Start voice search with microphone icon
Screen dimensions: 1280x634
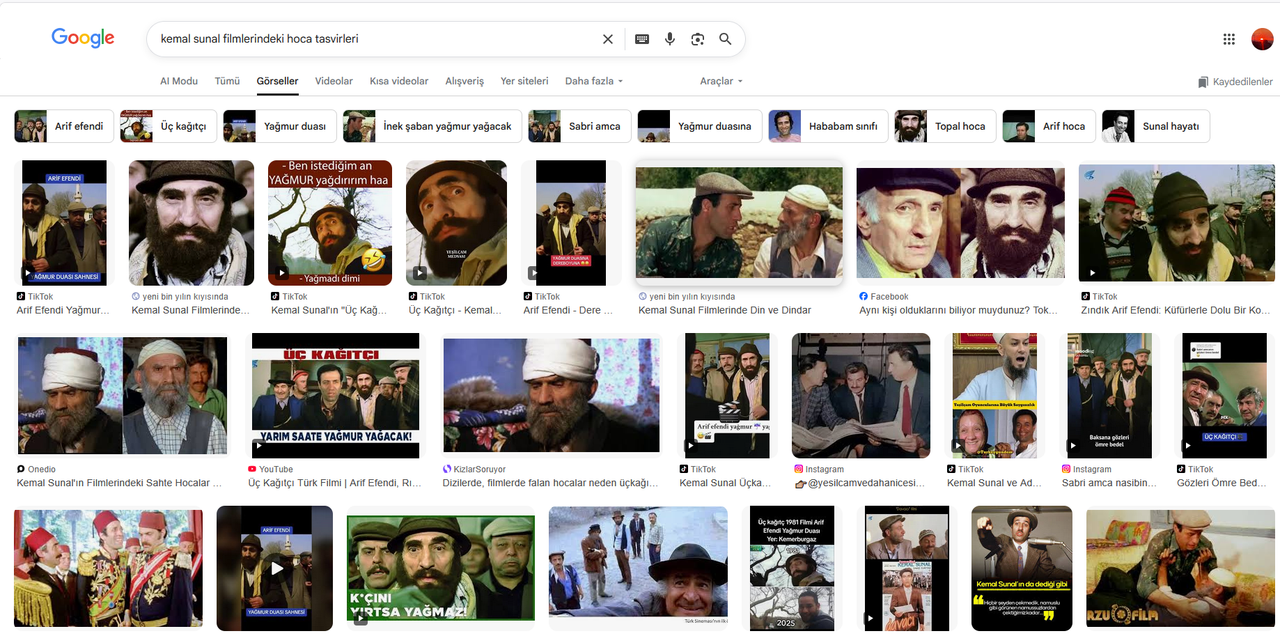click(670, 39)
